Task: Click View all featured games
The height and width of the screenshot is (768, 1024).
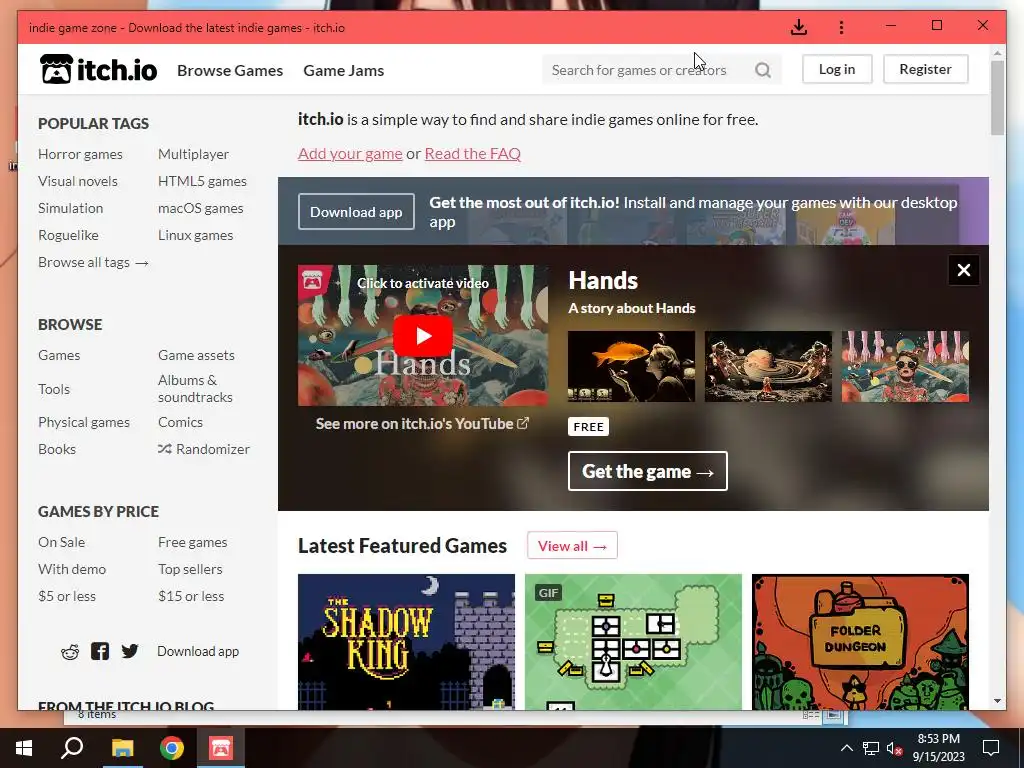Action: pyautogui.click(x=572, y=545)
